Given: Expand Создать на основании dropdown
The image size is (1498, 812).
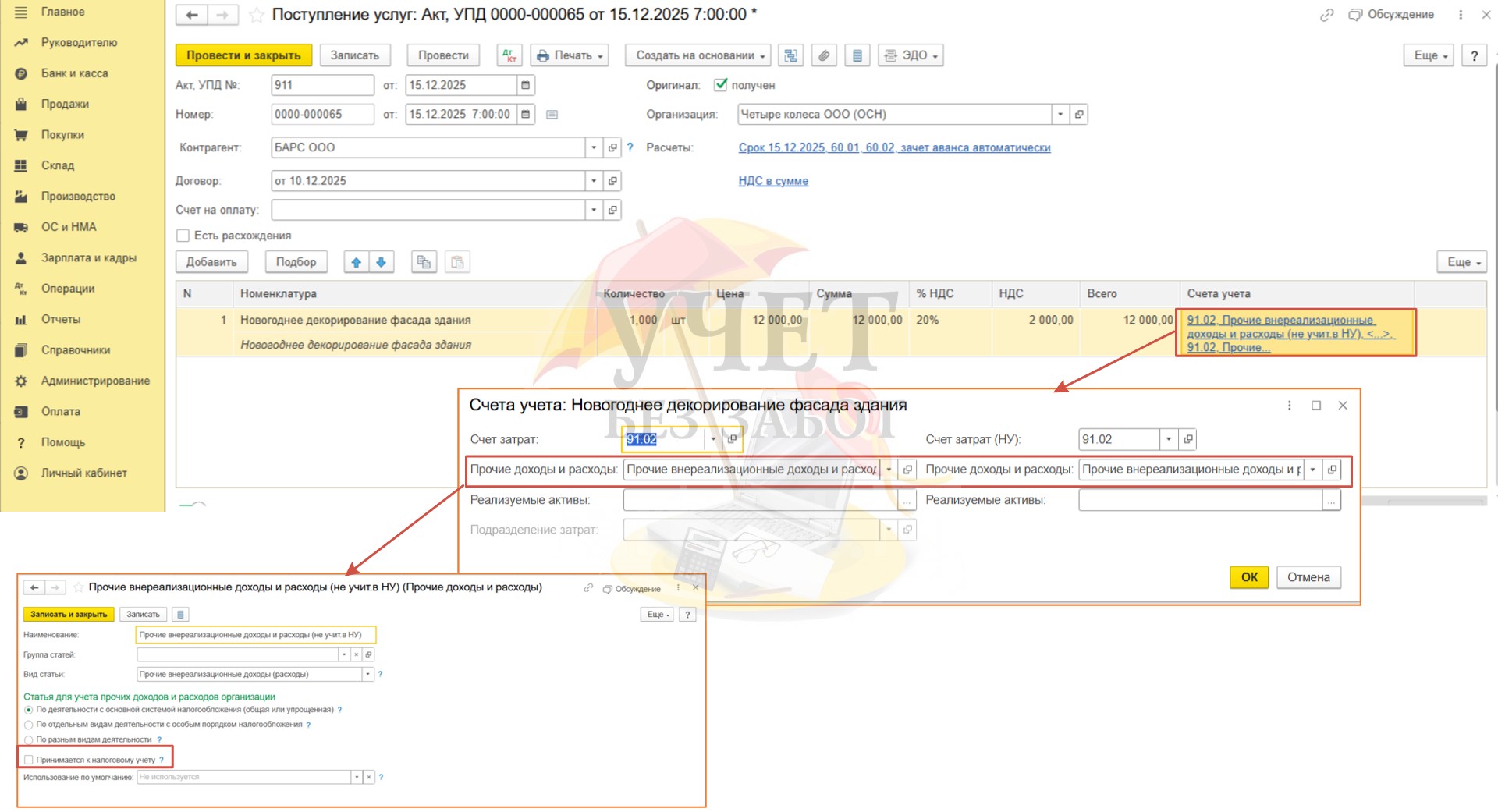Looking at the screenshot, I should tap(698, 55).
